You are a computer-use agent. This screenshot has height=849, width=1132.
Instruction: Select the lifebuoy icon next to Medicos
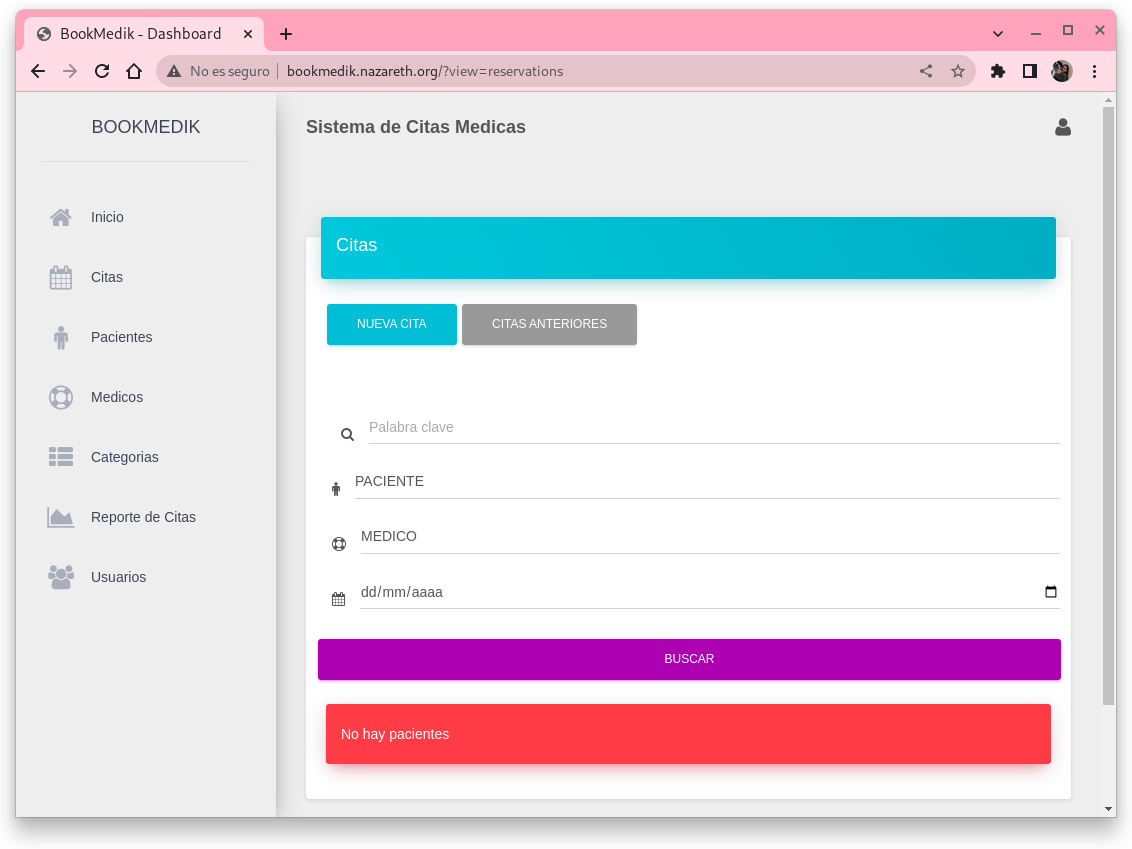pos(61,397)
